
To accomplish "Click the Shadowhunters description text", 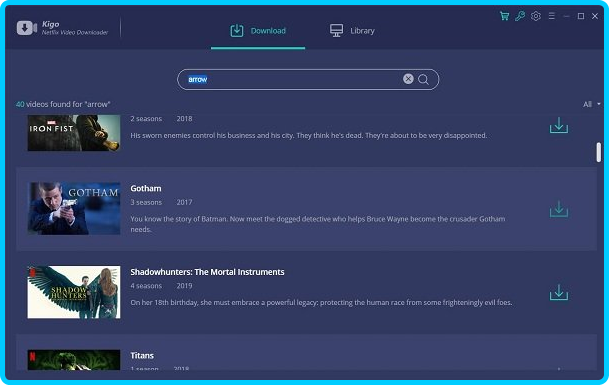I will (321, 303).
